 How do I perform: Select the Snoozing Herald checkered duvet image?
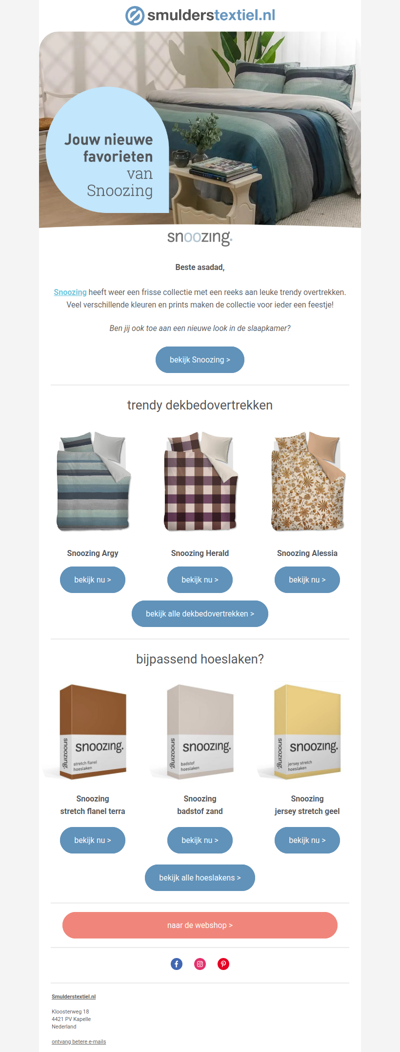click(200, 481)
